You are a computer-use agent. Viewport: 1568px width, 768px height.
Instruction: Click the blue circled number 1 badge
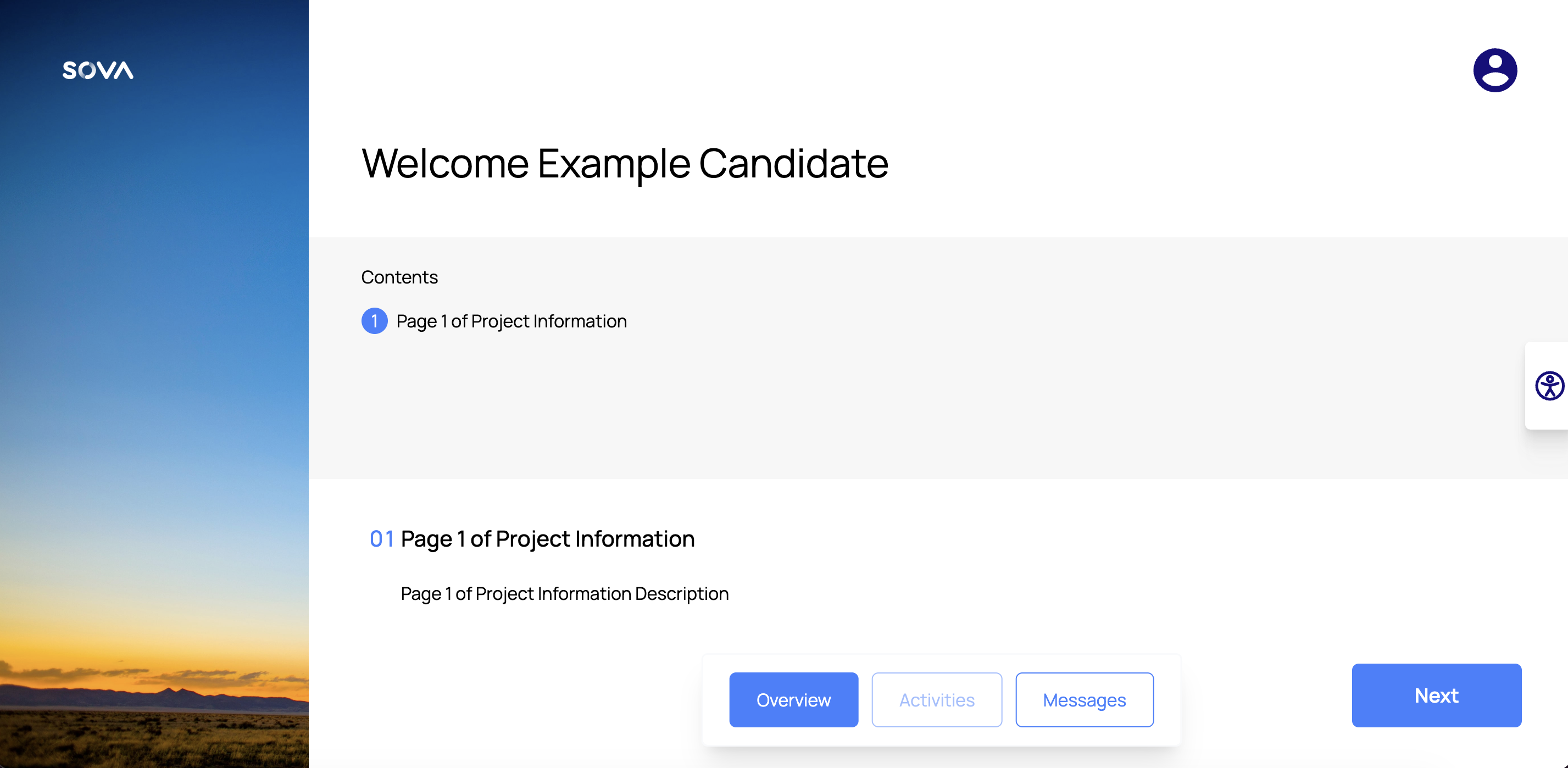click(374, 321)
